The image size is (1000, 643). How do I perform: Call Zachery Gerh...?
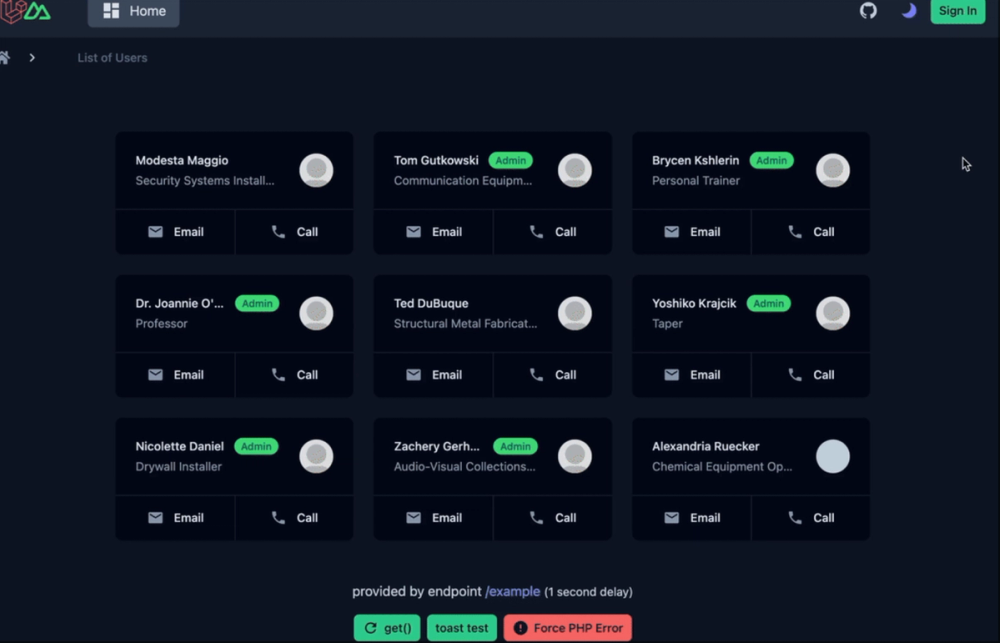click(x=553, y=517)
